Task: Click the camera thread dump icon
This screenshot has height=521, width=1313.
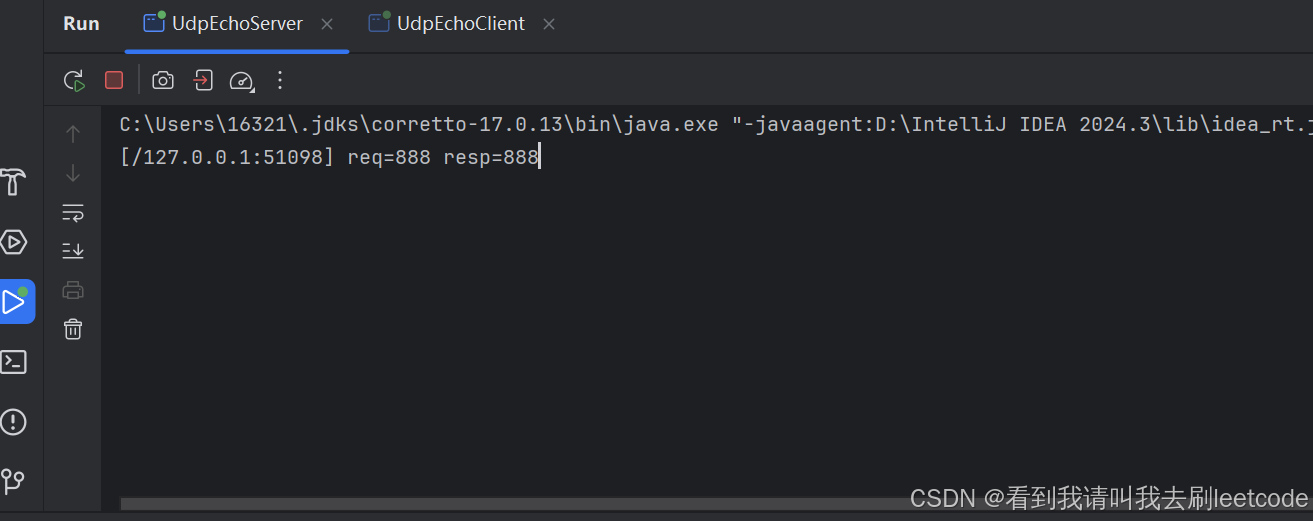Action: click(163, 81)
